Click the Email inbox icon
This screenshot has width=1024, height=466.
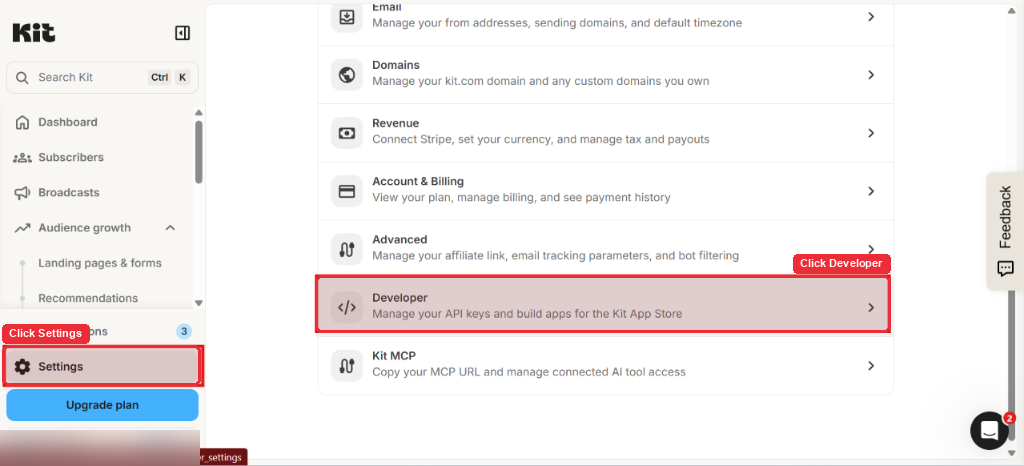[347, 18]
